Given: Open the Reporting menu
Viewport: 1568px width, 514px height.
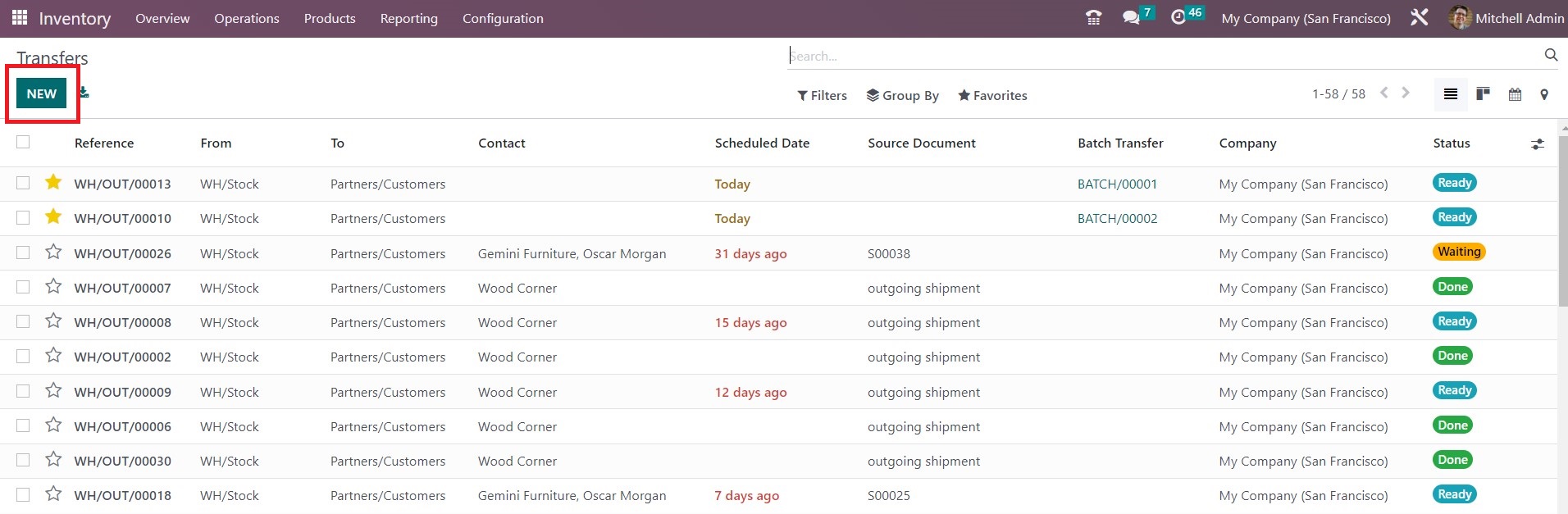Looking at the screenshot, I should tap(408, 18).
